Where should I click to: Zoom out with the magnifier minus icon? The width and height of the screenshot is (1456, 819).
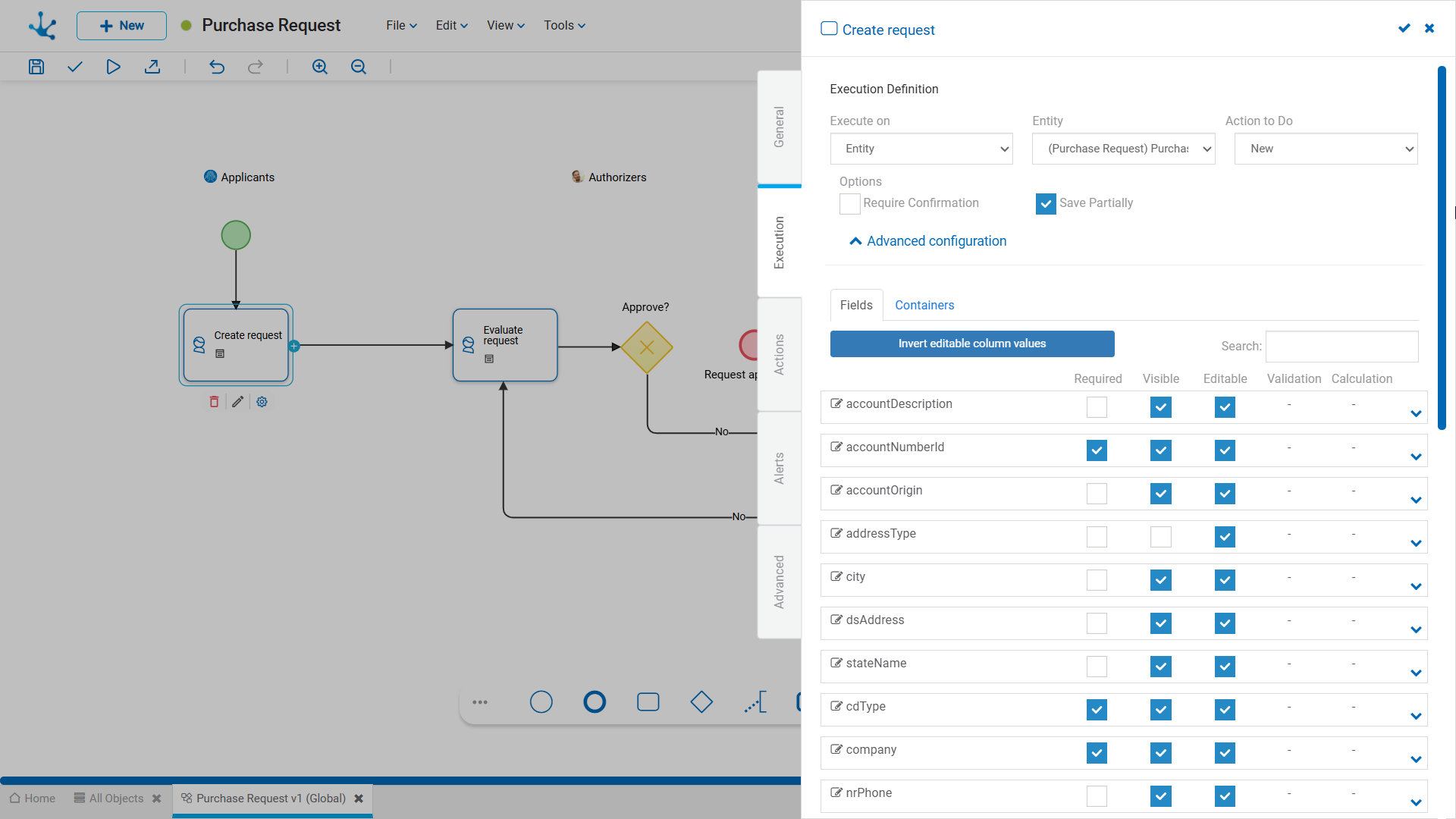pos(359,67)
